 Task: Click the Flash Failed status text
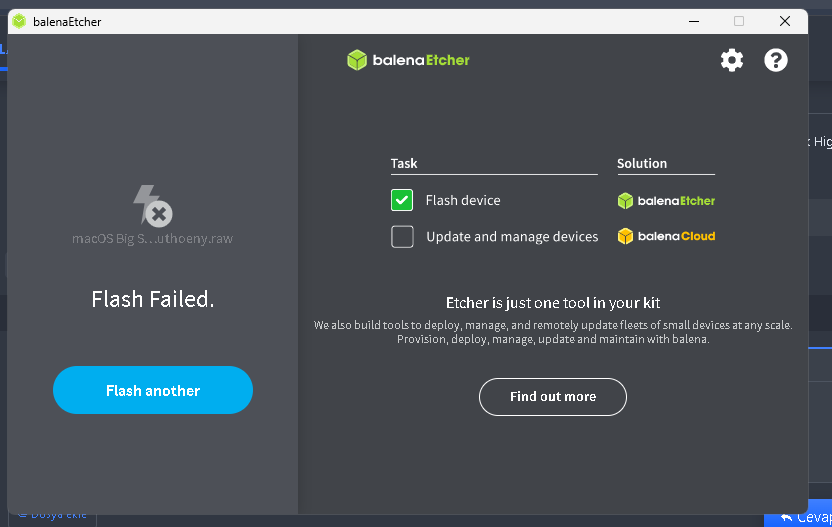152,299
